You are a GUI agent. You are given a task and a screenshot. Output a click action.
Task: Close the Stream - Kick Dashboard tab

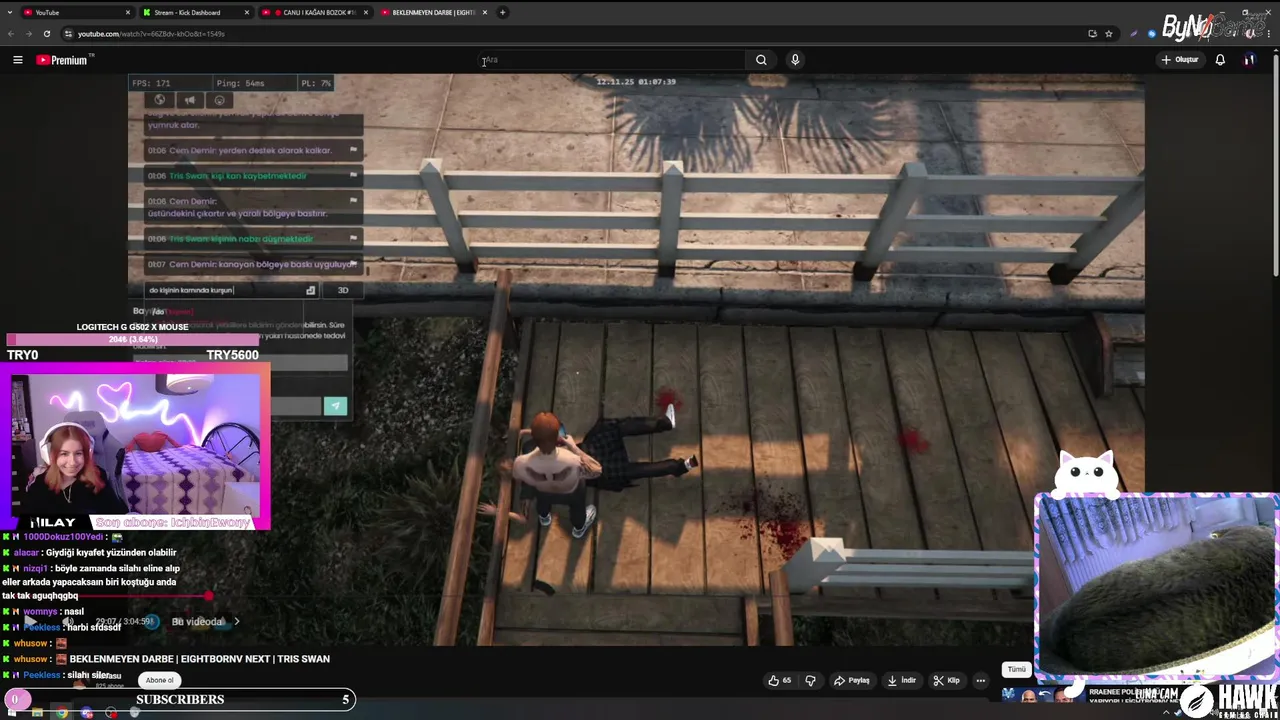pyautogui.click(x=246, y=12)
